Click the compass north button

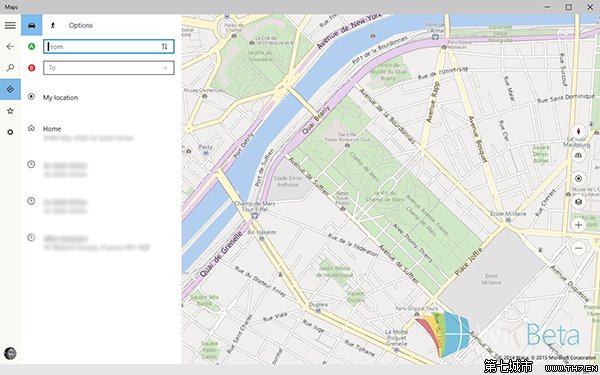tap(579, 132)
